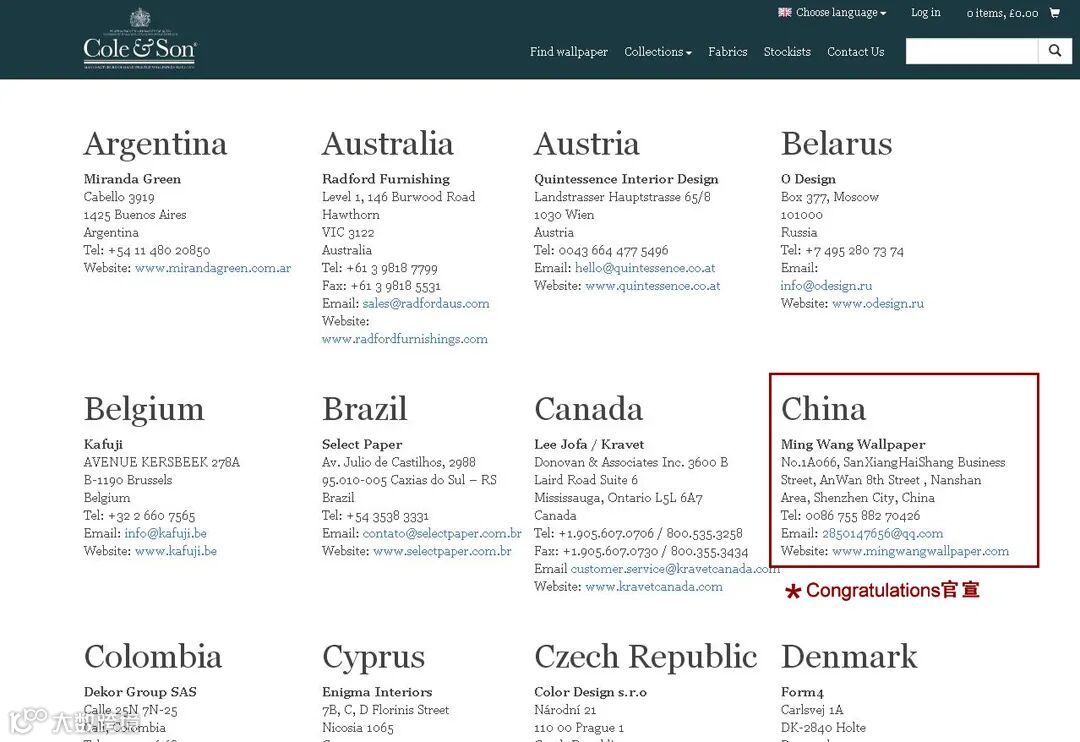This screenshot has height=742, width=1080.
Task: Click Tel: 0086 755 882 70426
Action: 850,515
